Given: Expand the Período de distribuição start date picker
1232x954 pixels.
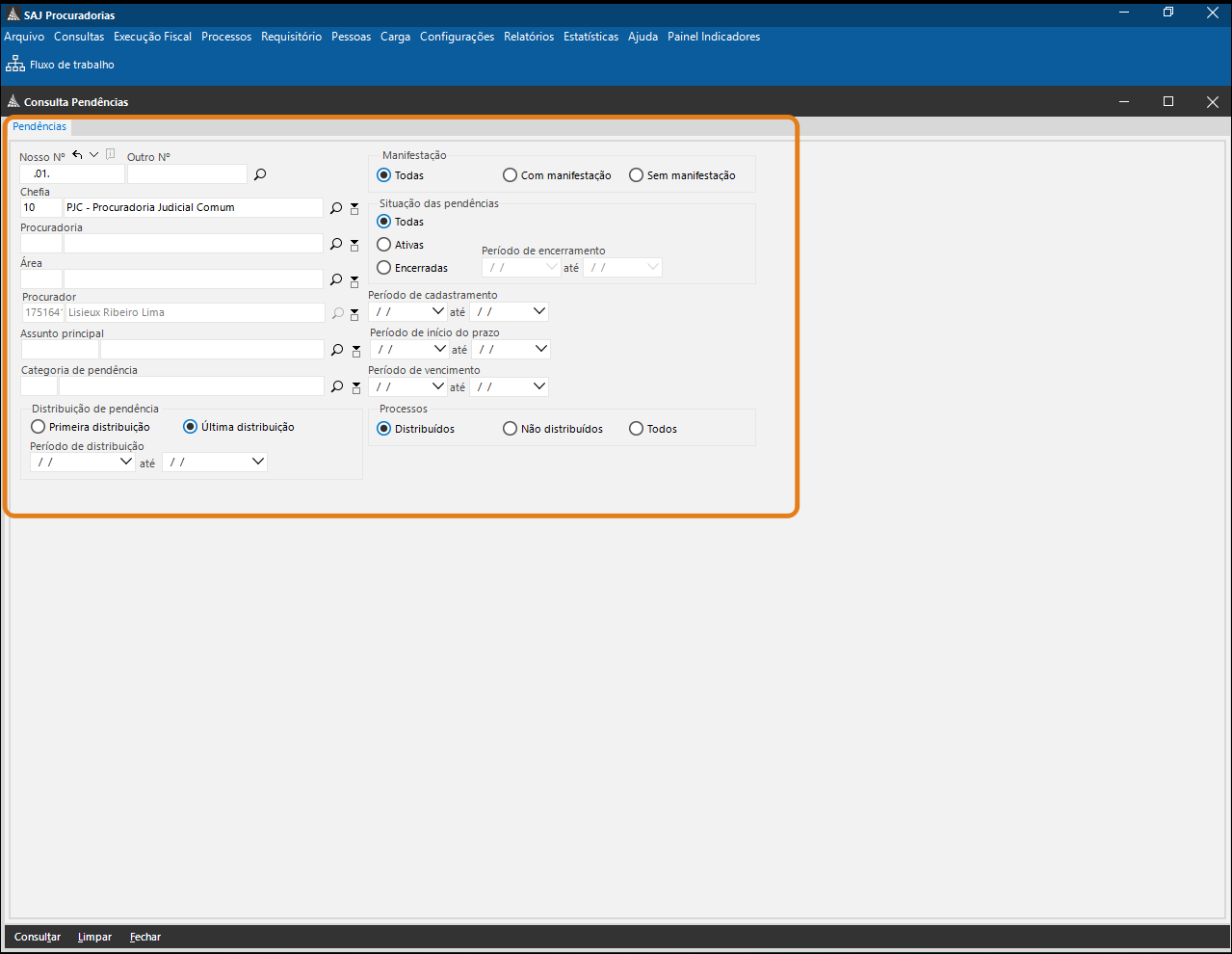Looking at the screenshot, I should (125, 462).
